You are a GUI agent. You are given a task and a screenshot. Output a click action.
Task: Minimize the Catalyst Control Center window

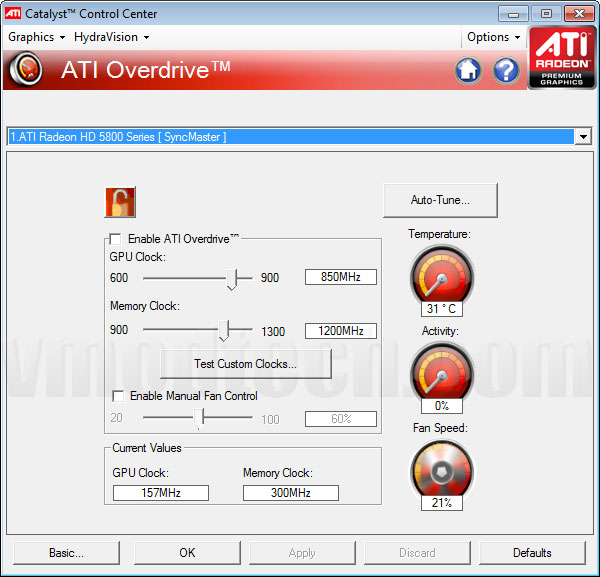point(514,14)
